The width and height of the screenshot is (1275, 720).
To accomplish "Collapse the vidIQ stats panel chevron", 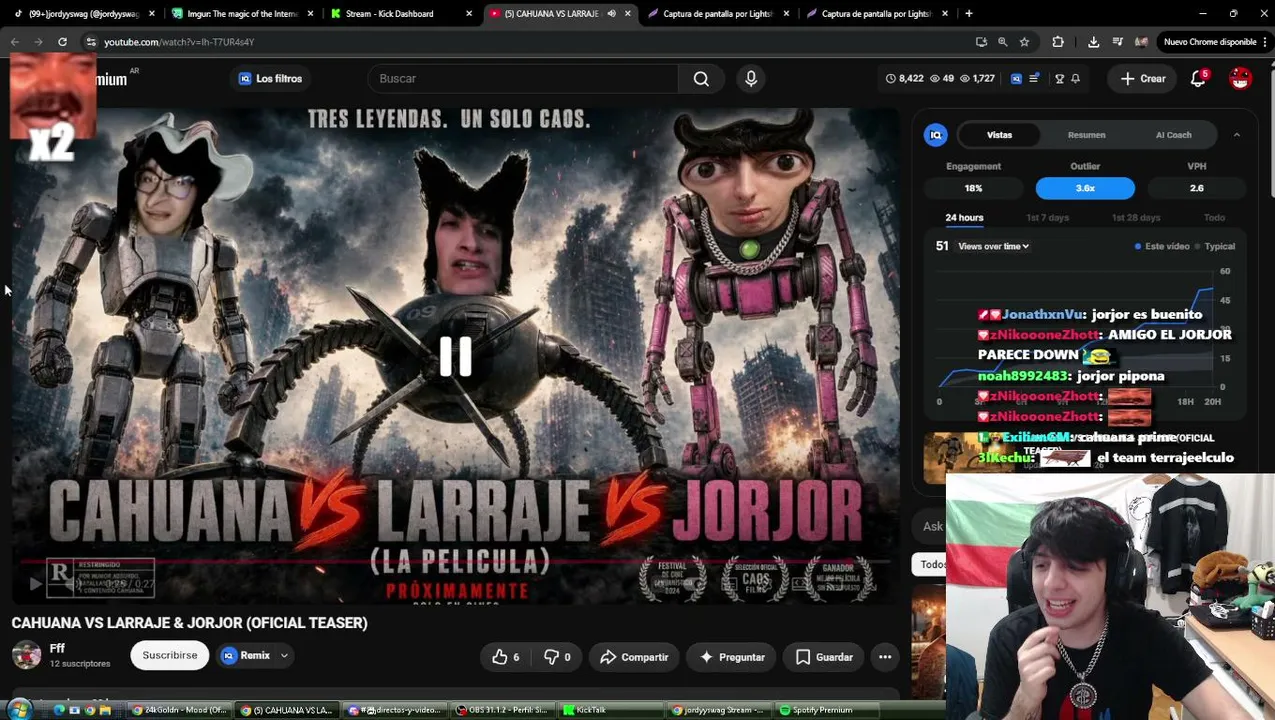I will [x=1236, y=135].
